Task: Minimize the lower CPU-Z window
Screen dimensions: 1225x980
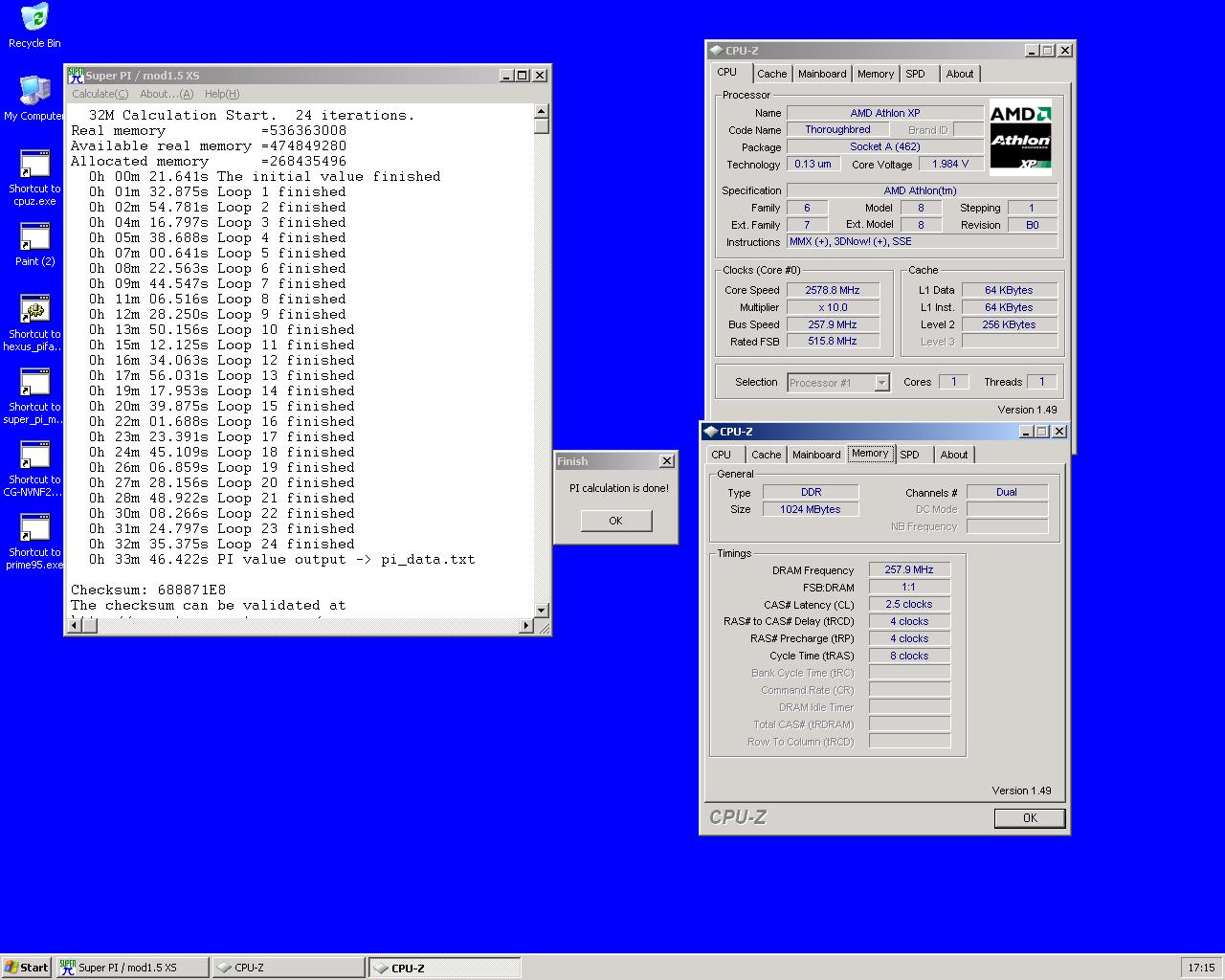Action: (1025, 432)
